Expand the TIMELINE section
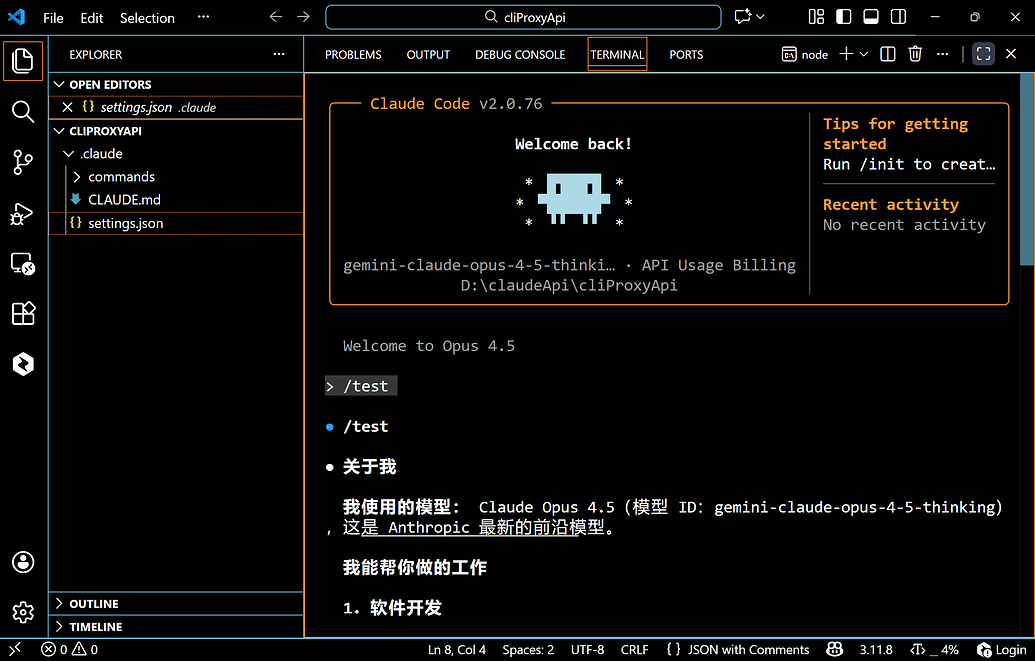1035x661 pixels. coord(176,627)
